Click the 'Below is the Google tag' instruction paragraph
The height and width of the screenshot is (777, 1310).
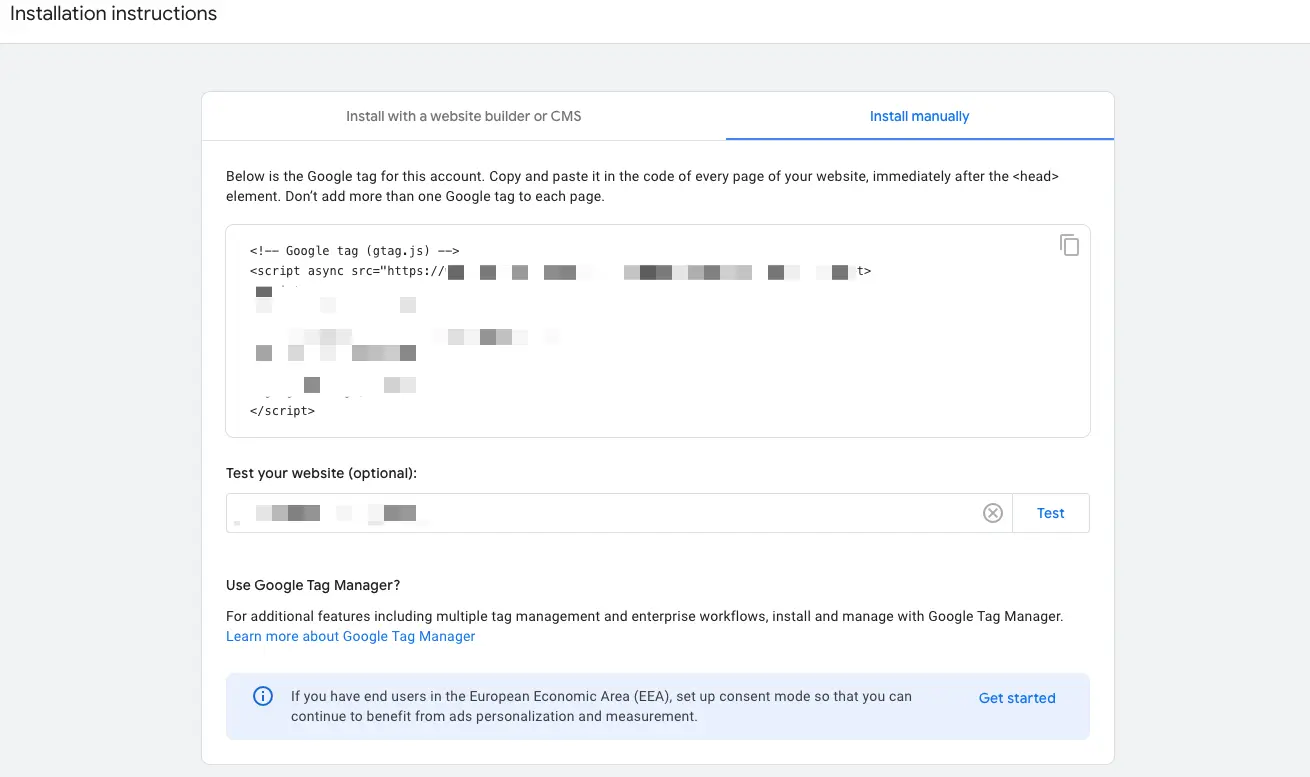[642, 186]
